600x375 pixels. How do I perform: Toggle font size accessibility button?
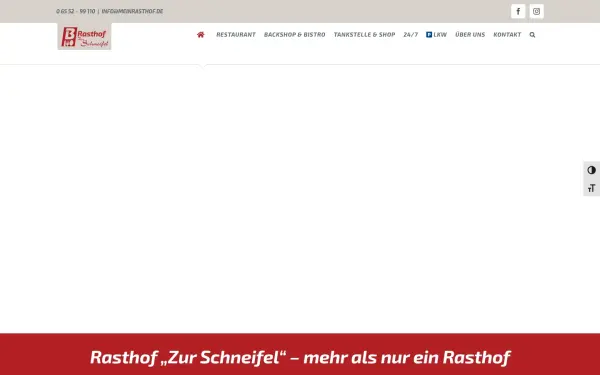click(592, 188)
